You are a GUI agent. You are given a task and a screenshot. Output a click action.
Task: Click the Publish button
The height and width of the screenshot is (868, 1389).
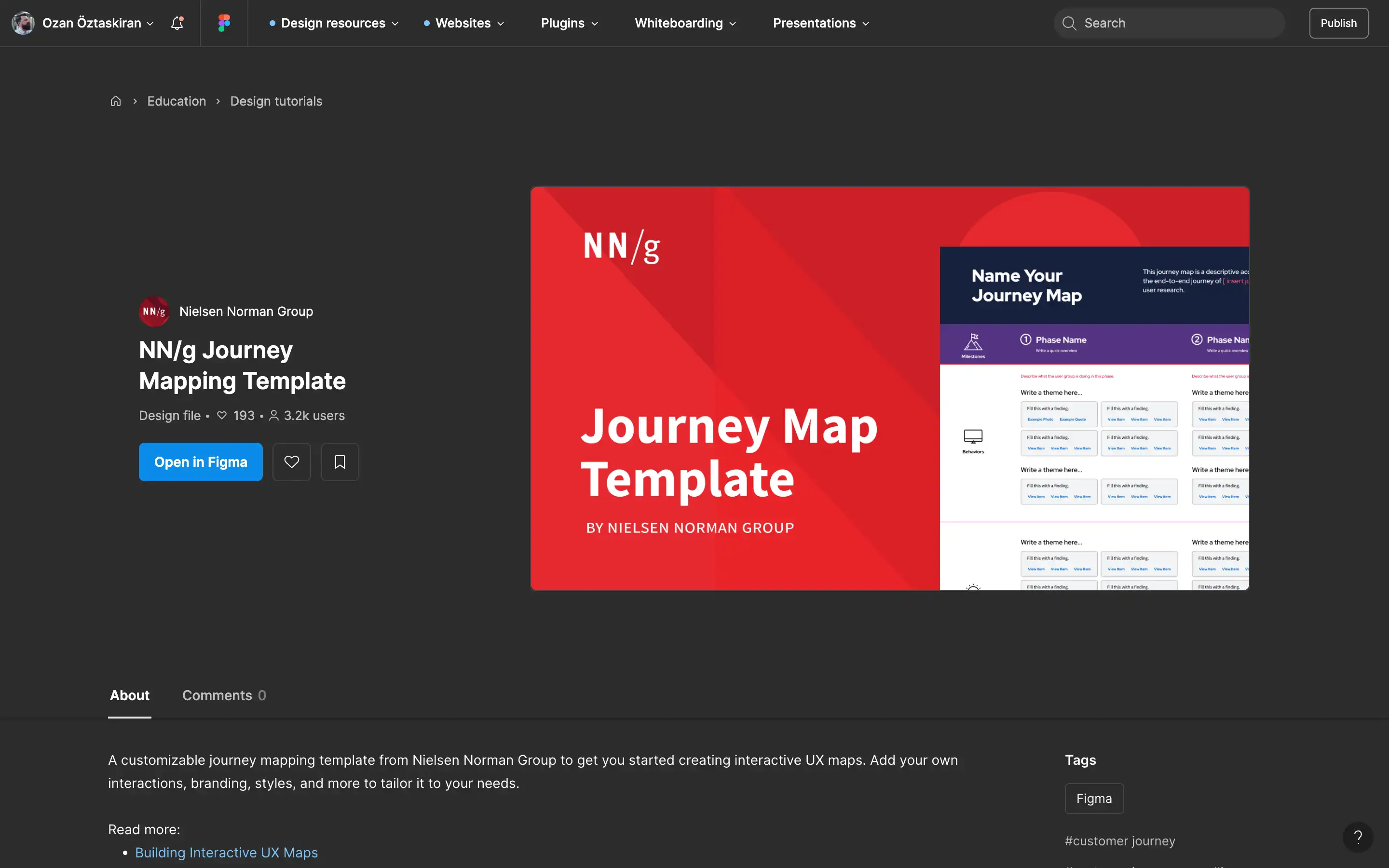pos(1338,23)
